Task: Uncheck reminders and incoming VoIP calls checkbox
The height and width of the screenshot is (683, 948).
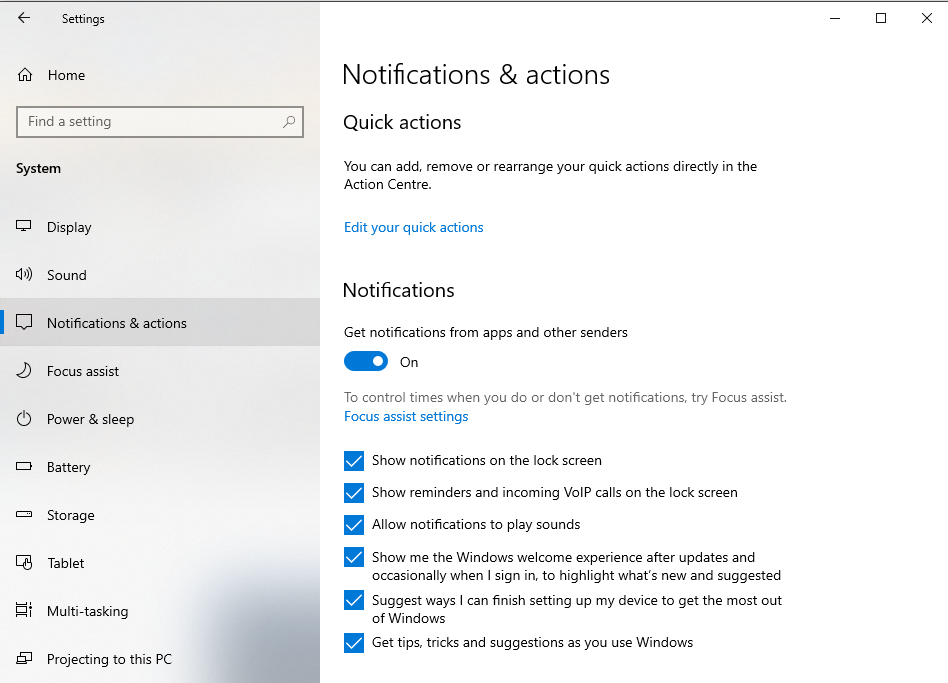Action: point(354,493)
